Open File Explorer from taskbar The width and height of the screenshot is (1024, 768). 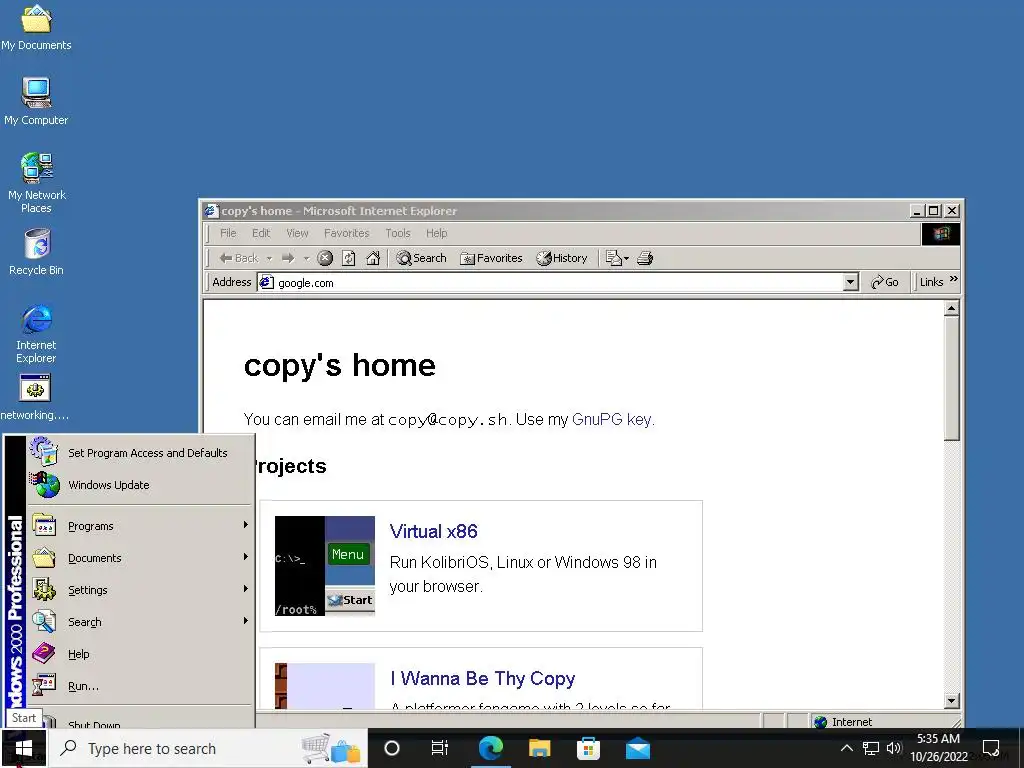tap(539, 748)
